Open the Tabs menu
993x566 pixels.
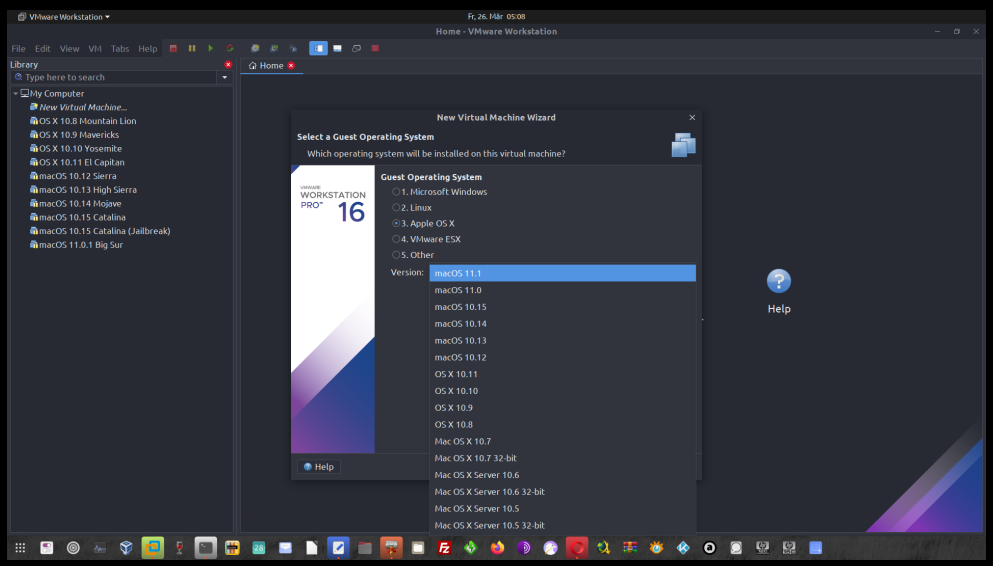coord(120,49)
